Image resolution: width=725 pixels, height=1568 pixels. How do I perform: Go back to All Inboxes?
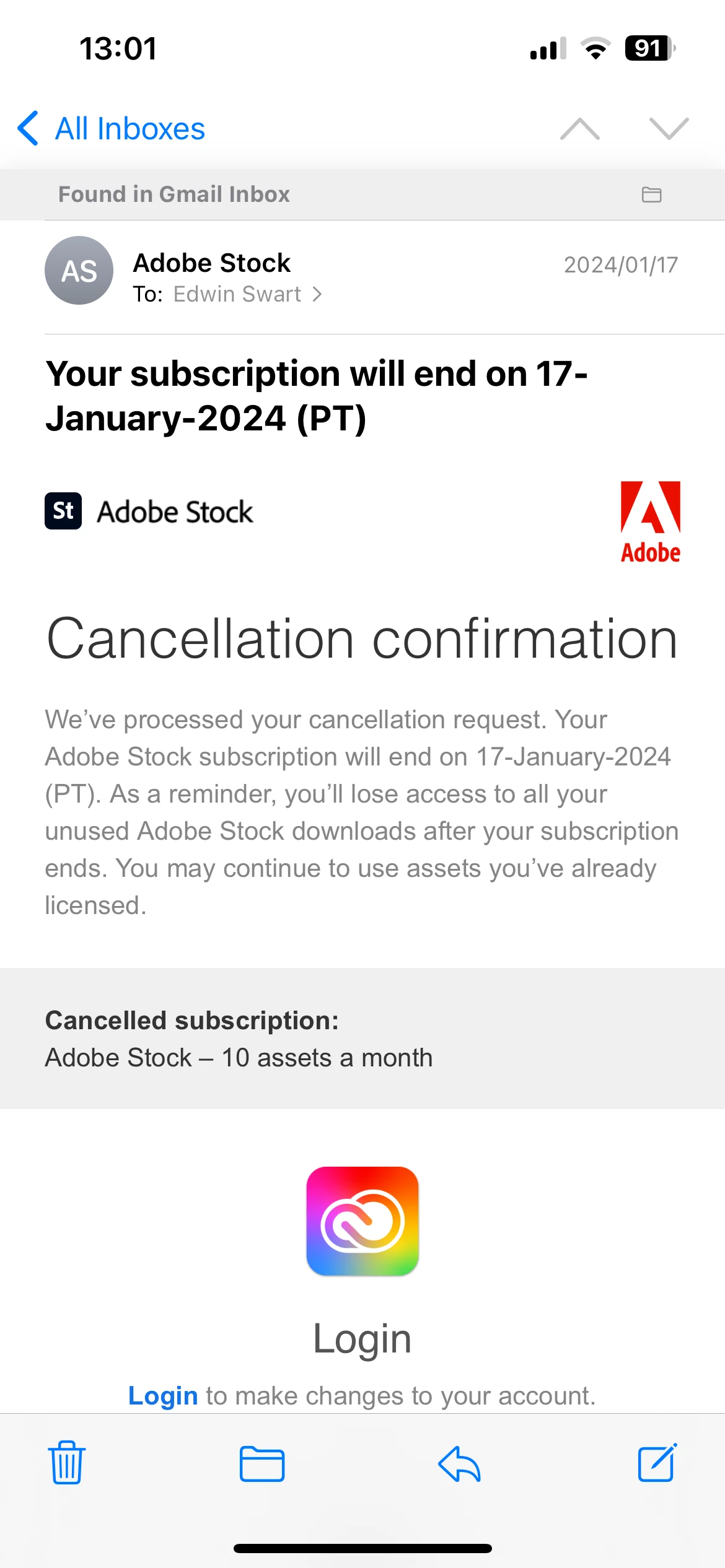[112, 129]
